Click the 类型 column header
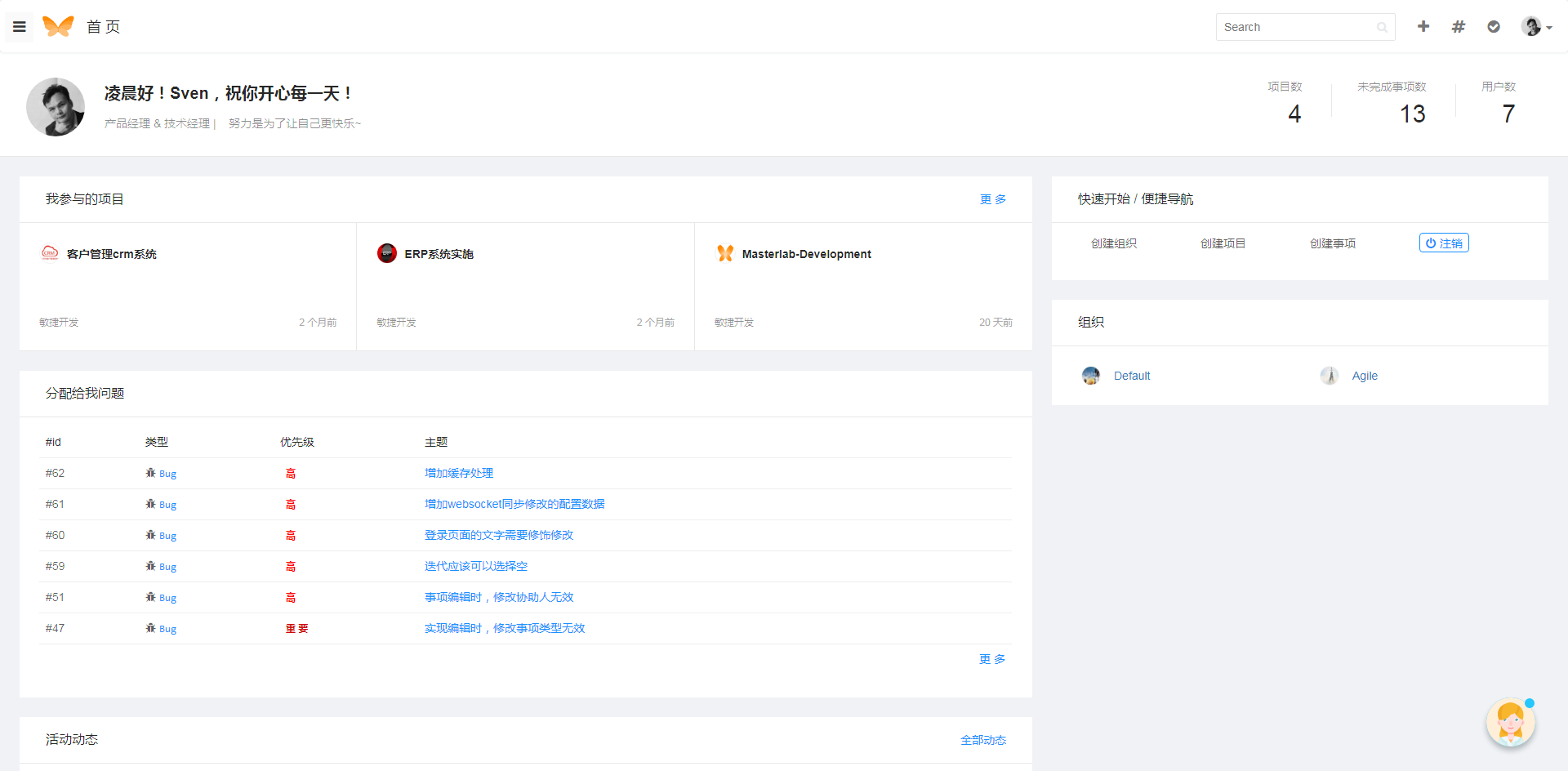Screen dimensions: 1568x771 click(x=157, y=442)
